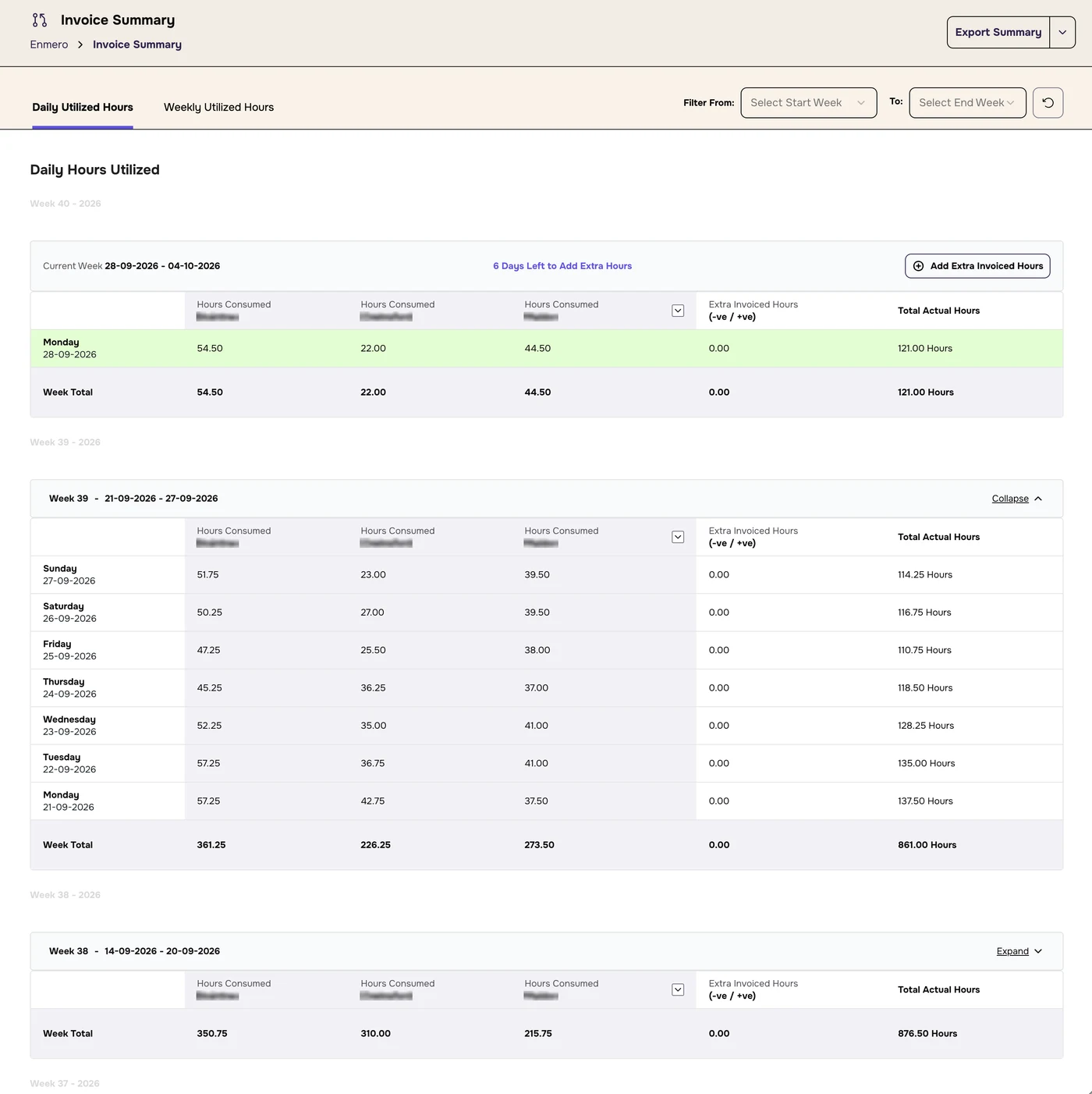Click the 310.00 week total value
Screen dimensions: 1092x1094
click(x=376, y=1034)
